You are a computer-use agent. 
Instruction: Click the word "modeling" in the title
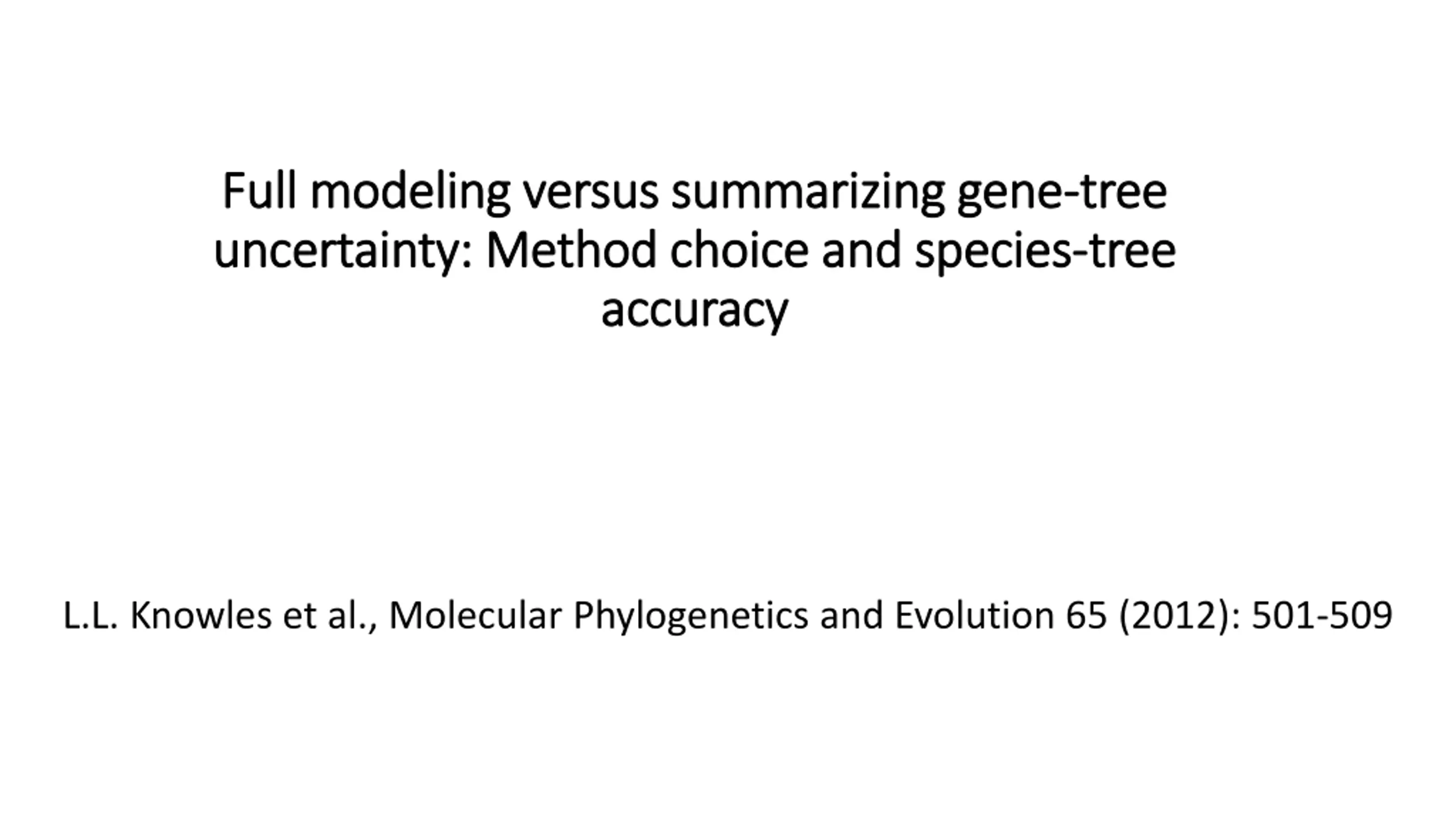point(410,193)
